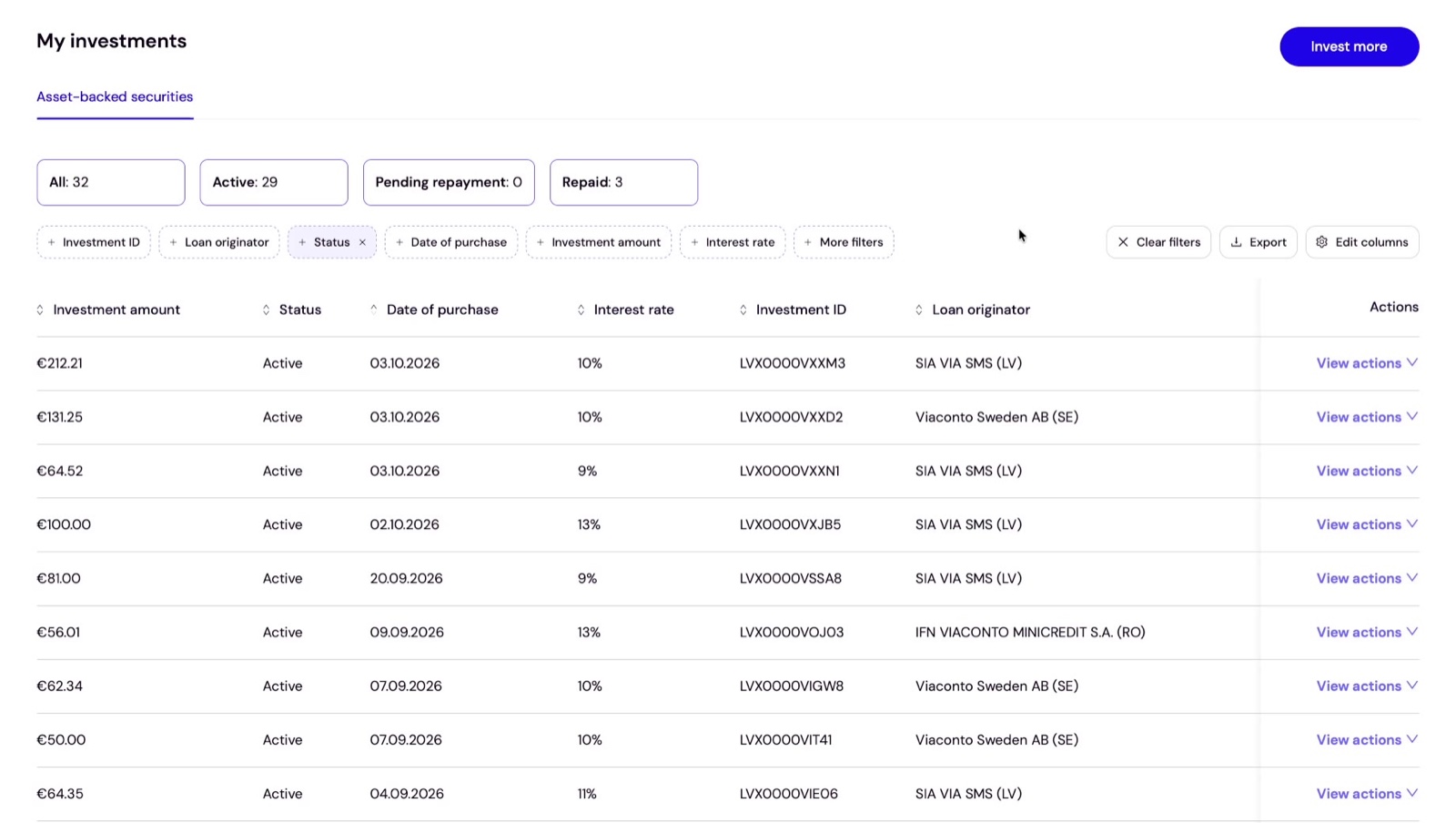The height and width of the screenshot is (823, 1456).
Task: Click plus icon on Investment amount filter
Action: point(540,242)
